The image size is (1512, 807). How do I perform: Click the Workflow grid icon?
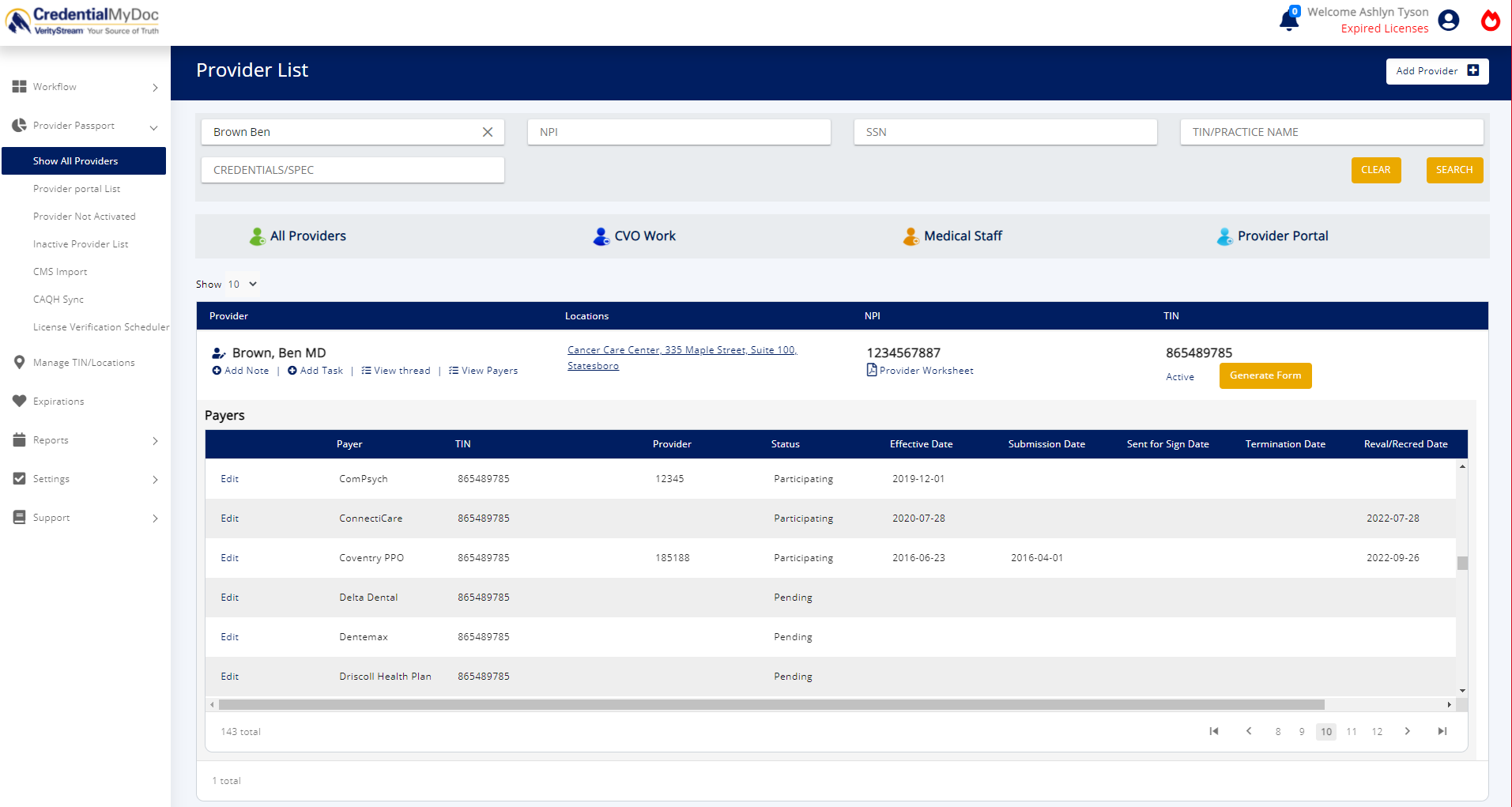click(x=20, y=86)
